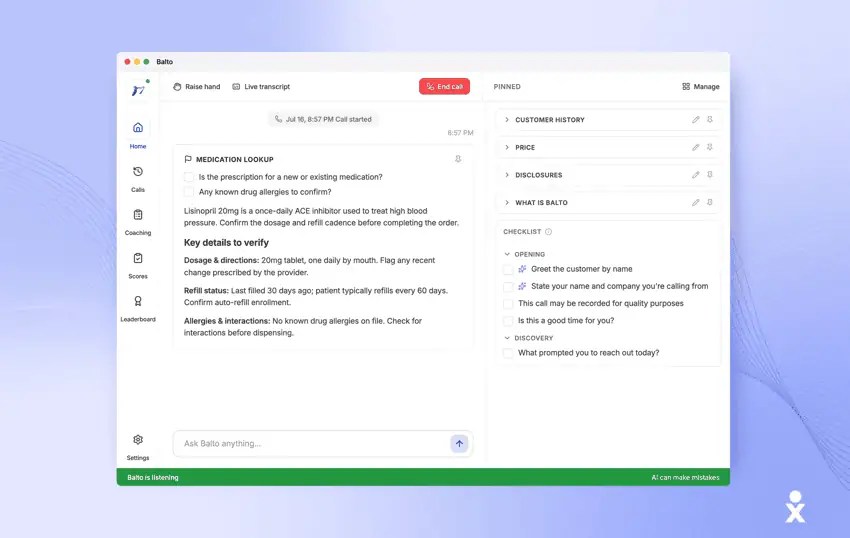Check 'Is this a good time for you?'
This screenshot has width=850, height=538.
click(508, 321)
